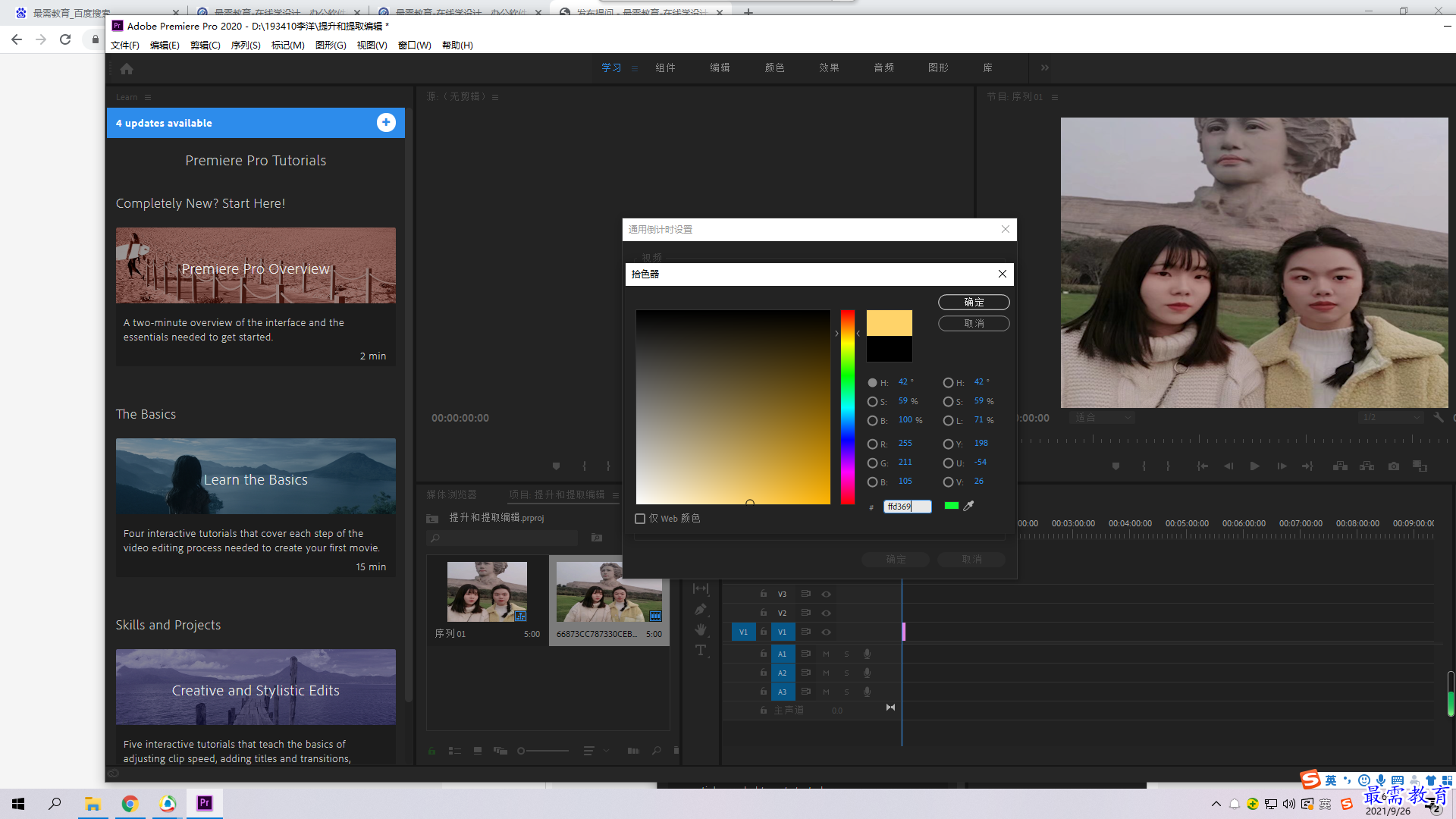Go to the Home screen icon
1456x819 pixels.
[127, 68]
